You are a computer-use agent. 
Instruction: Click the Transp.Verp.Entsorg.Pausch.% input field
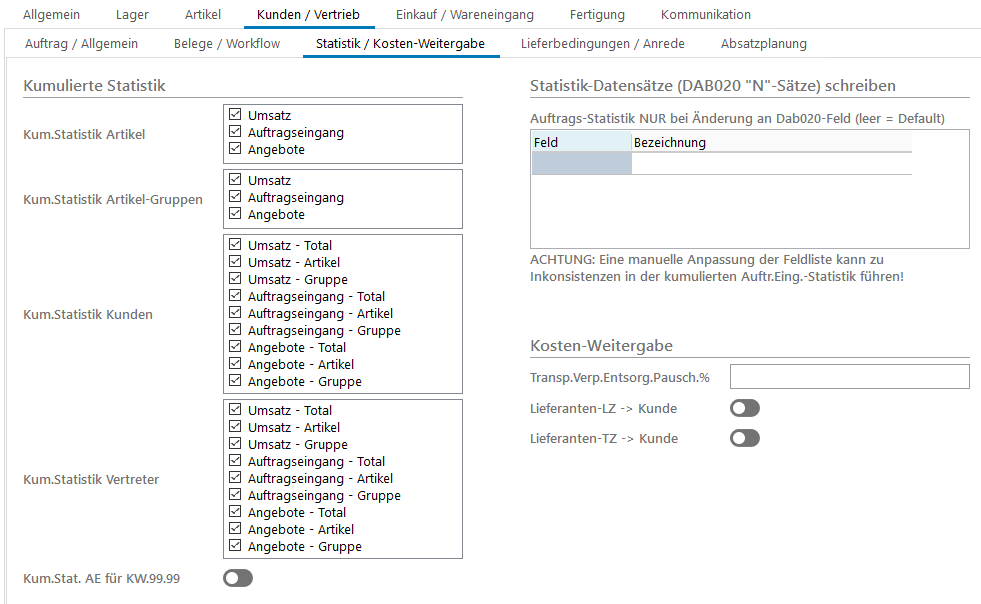click(x=849, y=376)
